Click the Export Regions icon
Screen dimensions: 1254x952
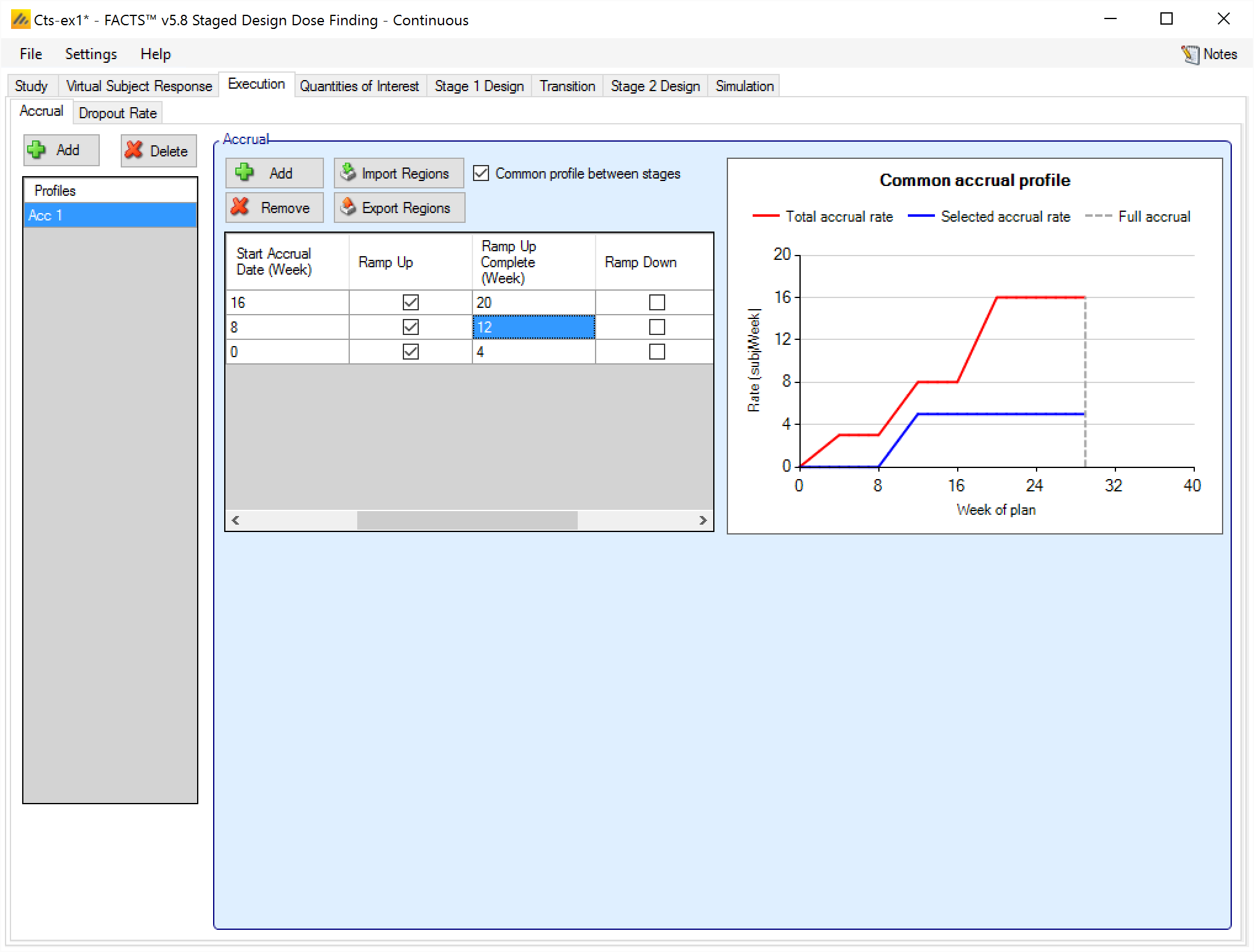pyautogui.click(x=349, y=207)
